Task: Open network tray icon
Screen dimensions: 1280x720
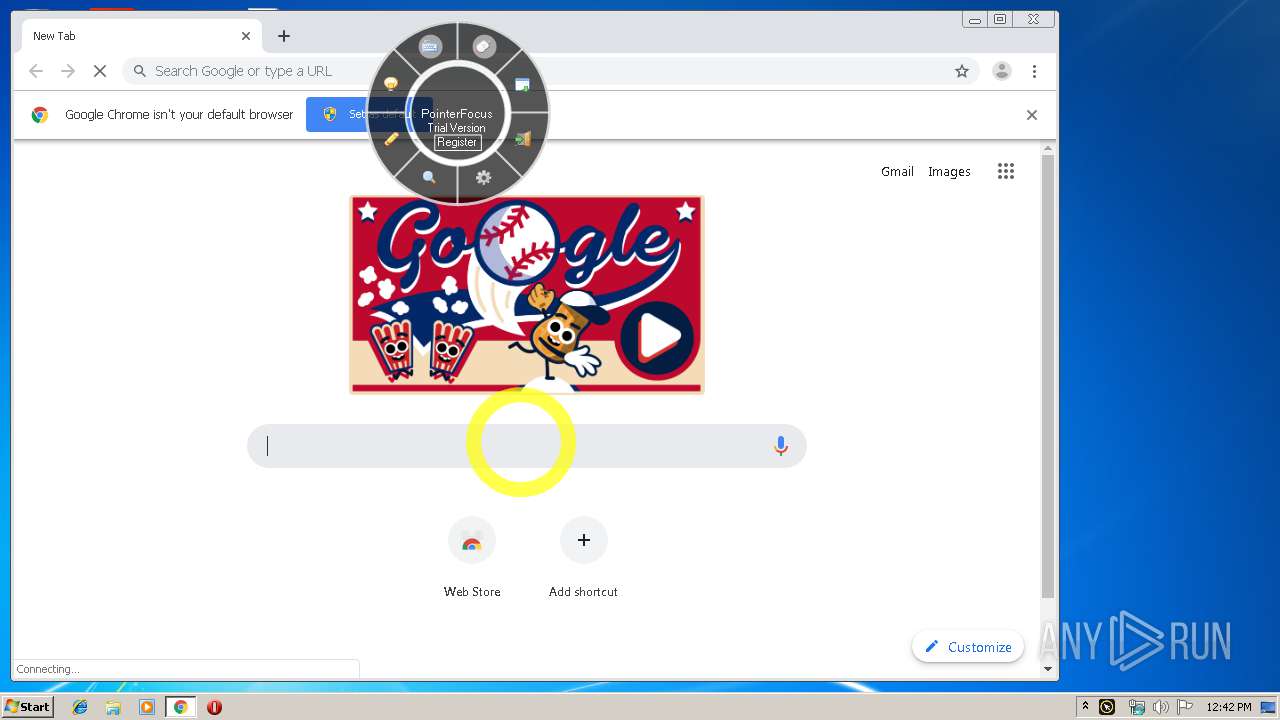Action: coord(1136,707)
